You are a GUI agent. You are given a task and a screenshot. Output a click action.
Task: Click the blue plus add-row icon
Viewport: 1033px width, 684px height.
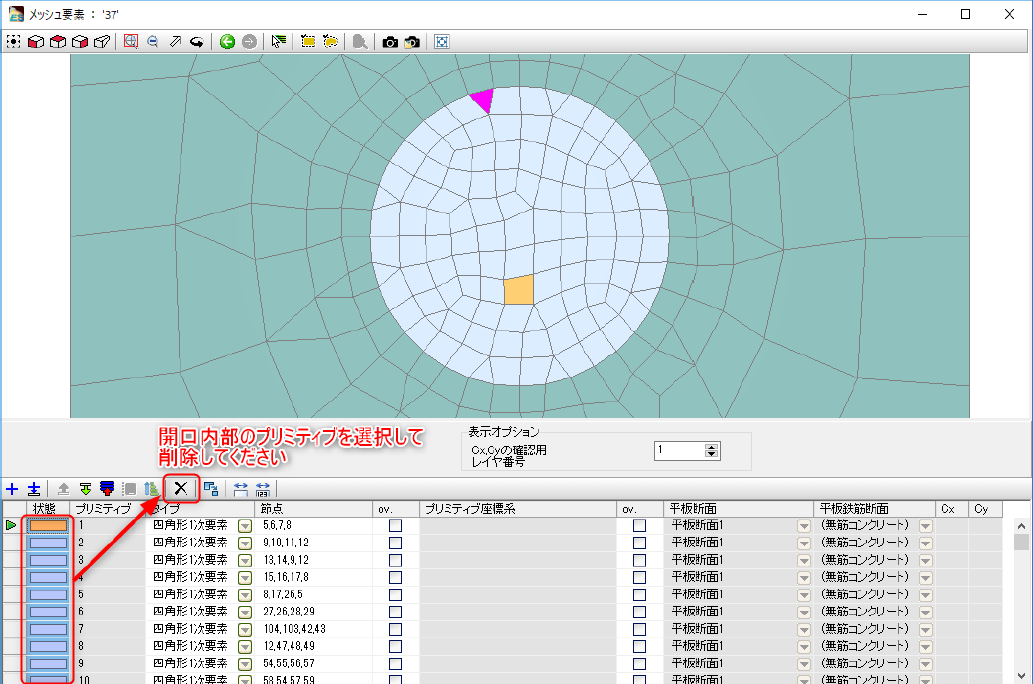click(x=12, y=489)
